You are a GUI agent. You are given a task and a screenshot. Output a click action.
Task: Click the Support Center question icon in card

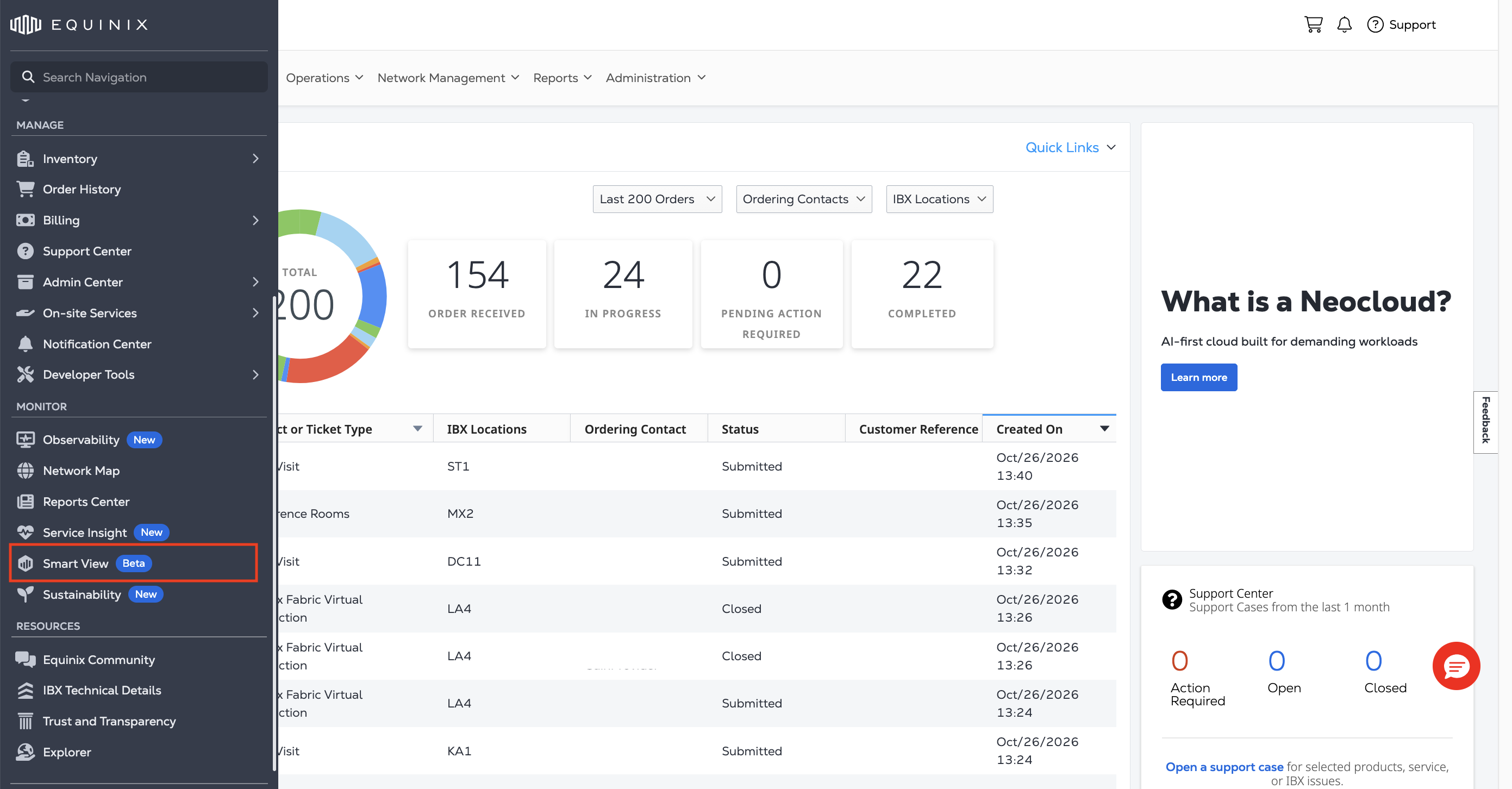click(1172, 599)
